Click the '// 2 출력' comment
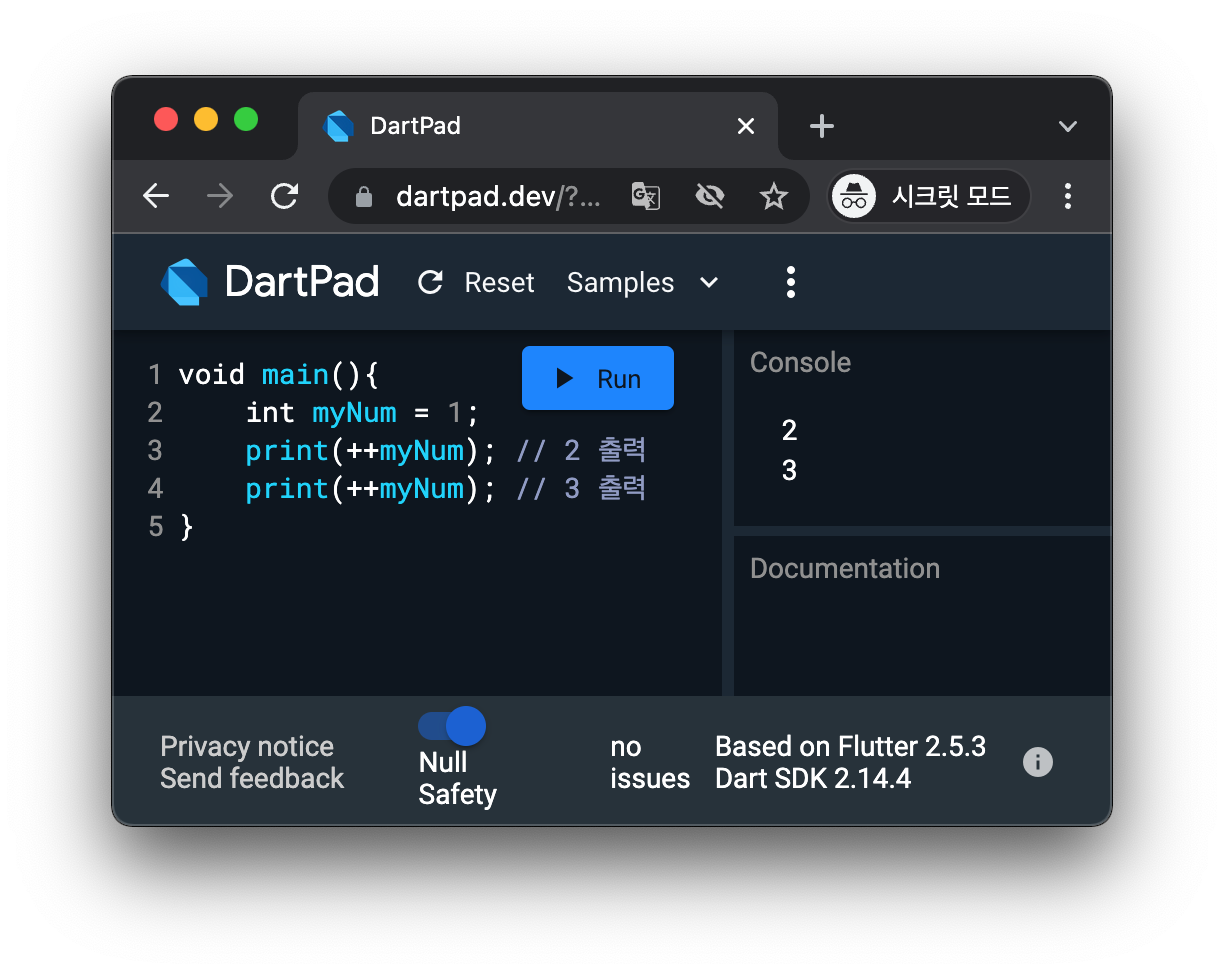 pyautogui.click(x=581, y=451)
